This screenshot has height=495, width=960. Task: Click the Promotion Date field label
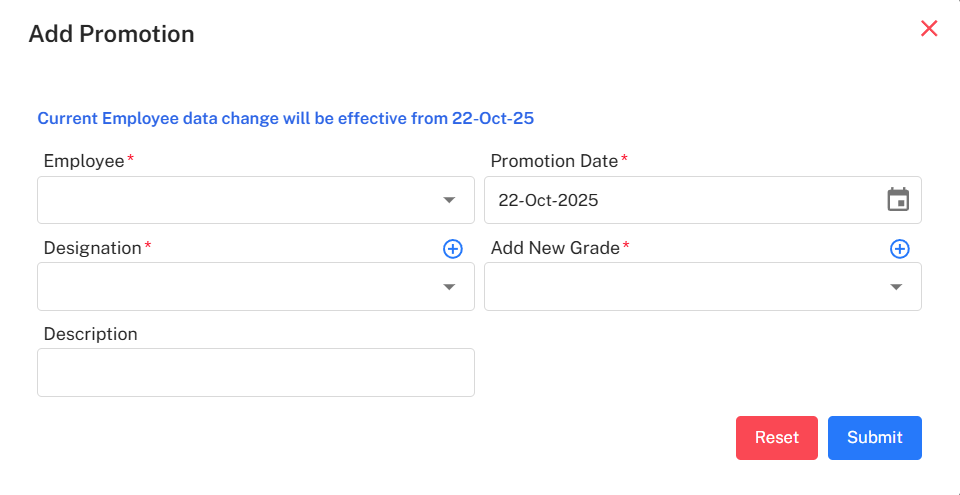tap(554, 161)
